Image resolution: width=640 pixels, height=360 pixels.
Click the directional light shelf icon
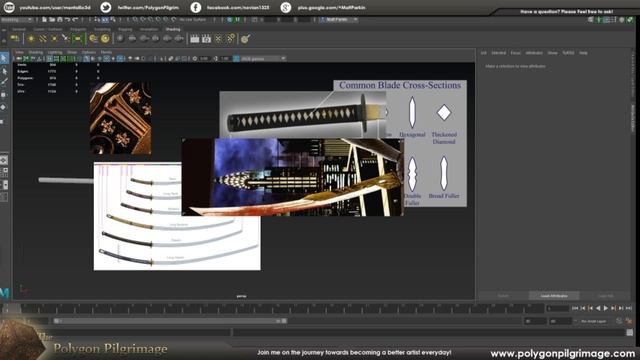coord(43,39)
